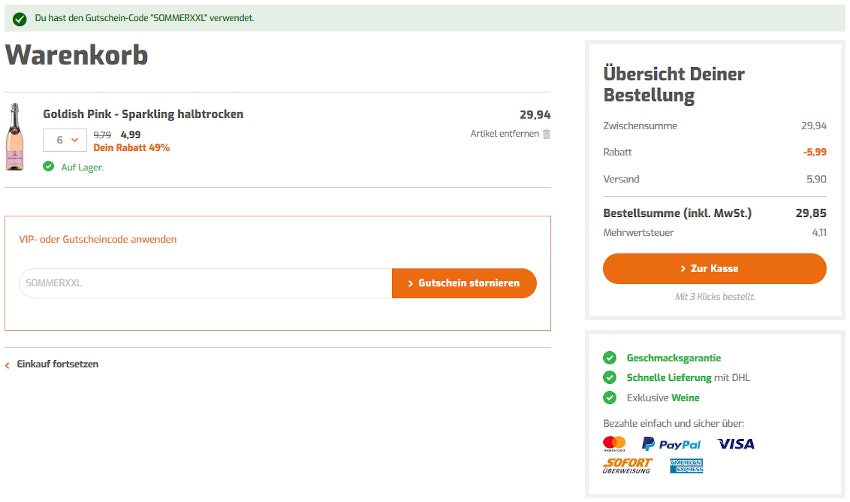Click the Exklusive Weine checkmark icon
Screen dimensions: 850x502
pyautogui.click(x=610, y=398)
